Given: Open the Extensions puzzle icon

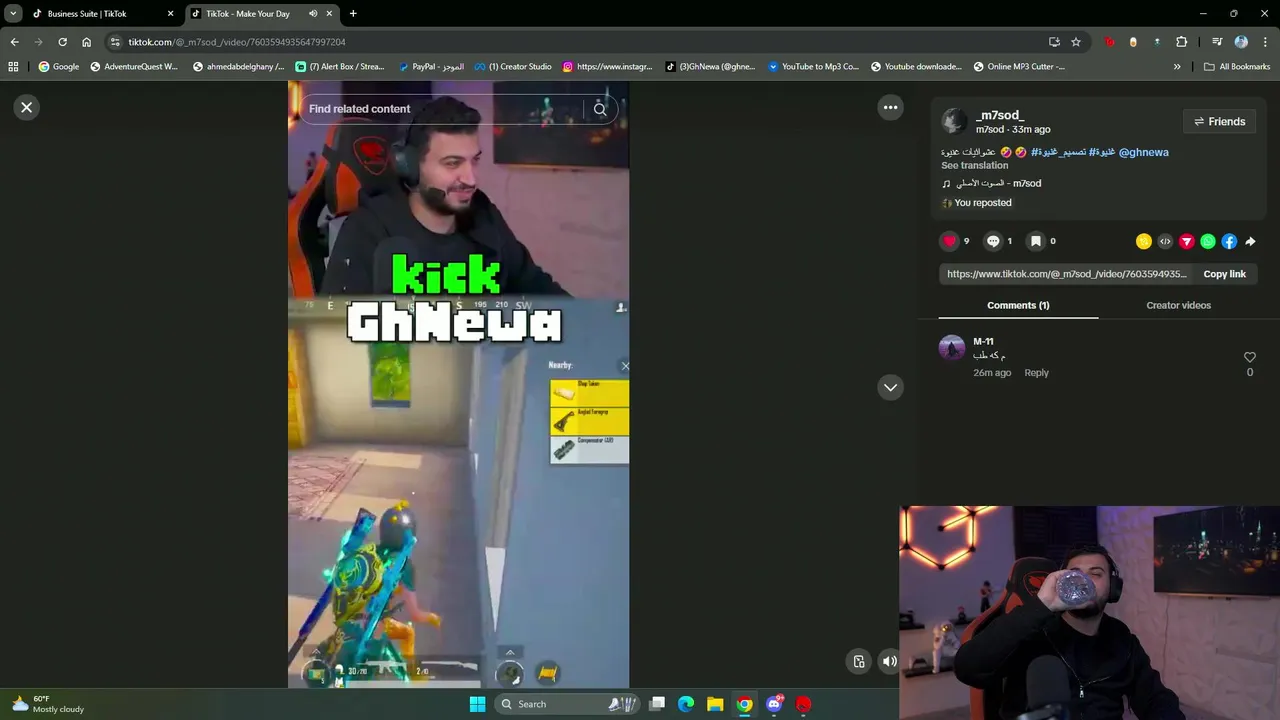Looking at the screenshot, I should (1182, 42).
